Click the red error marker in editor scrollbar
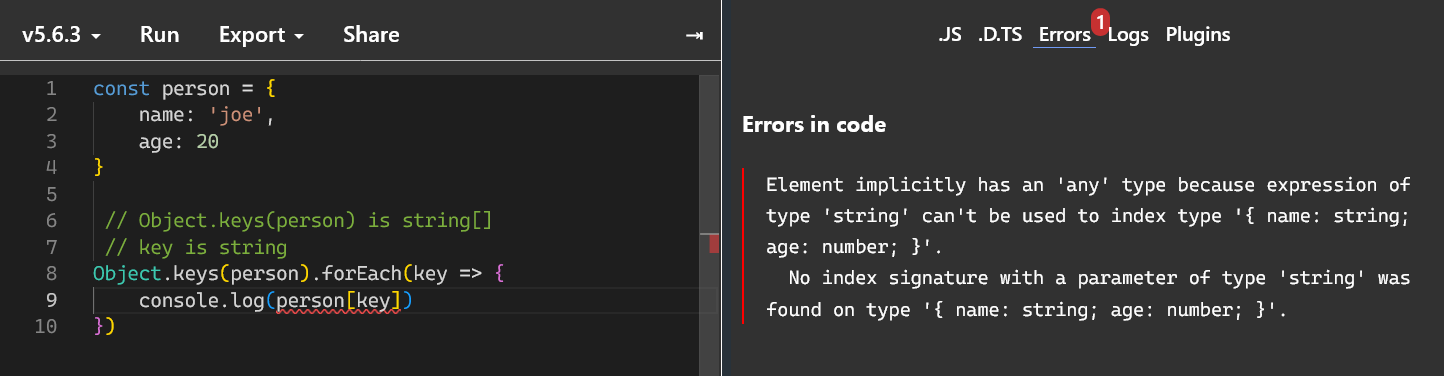This screenshot has height=376, width=1445. point(714,244)
